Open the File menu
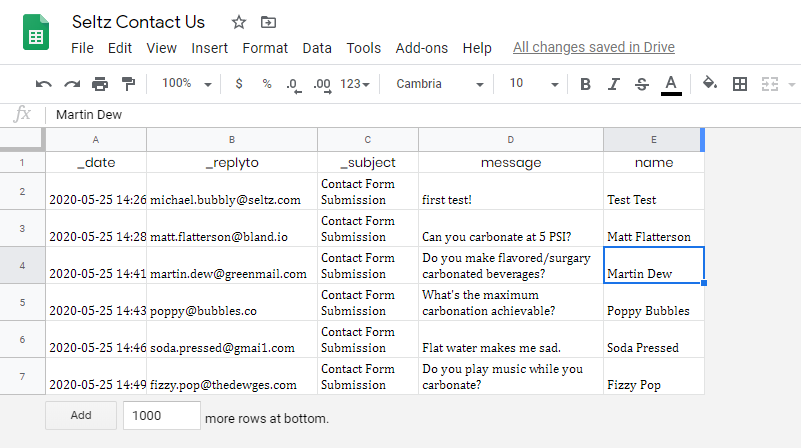 (82, 48)
